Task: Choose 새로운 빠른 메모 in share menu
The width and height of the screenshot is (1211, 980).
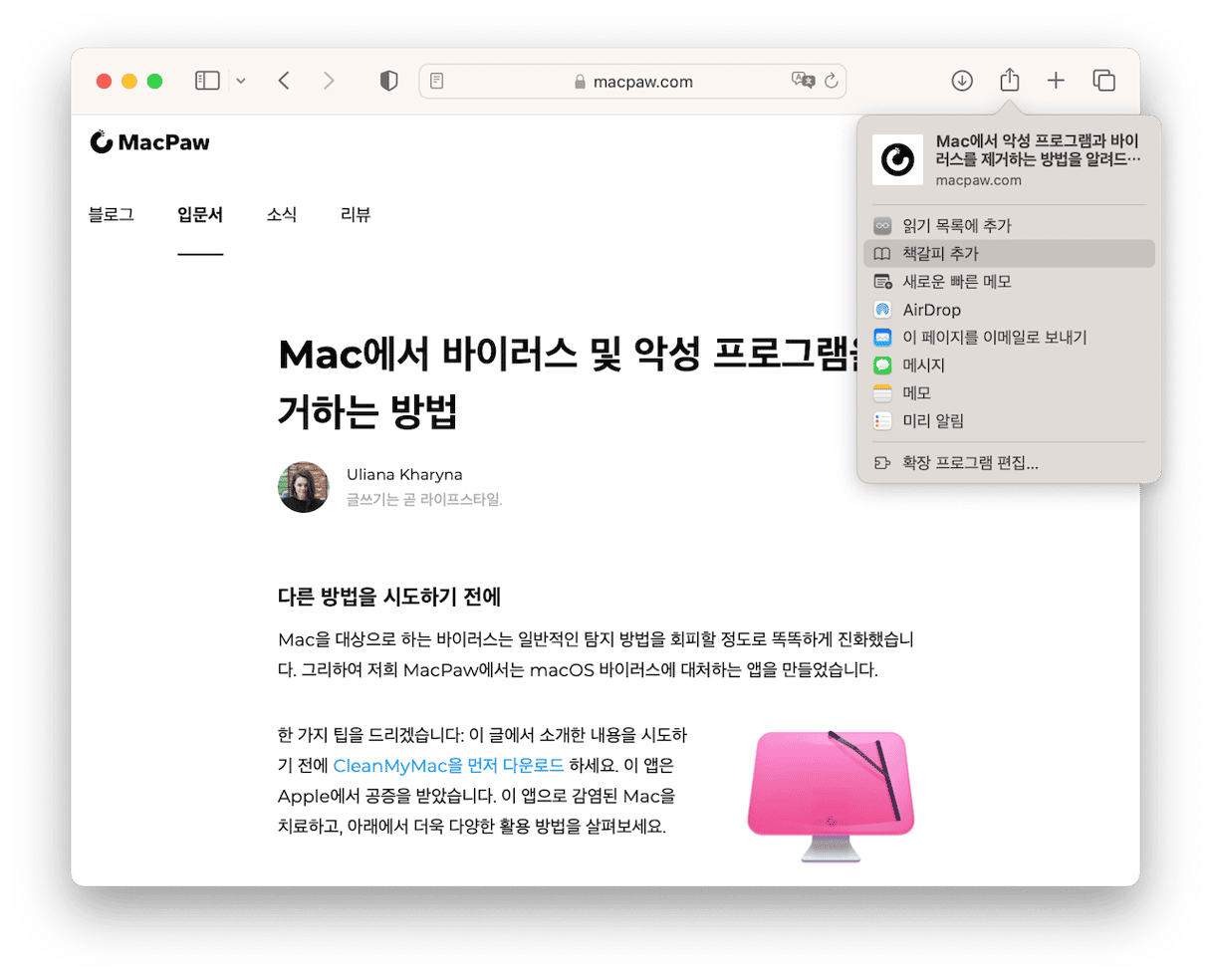Action: pos(1009,282)
